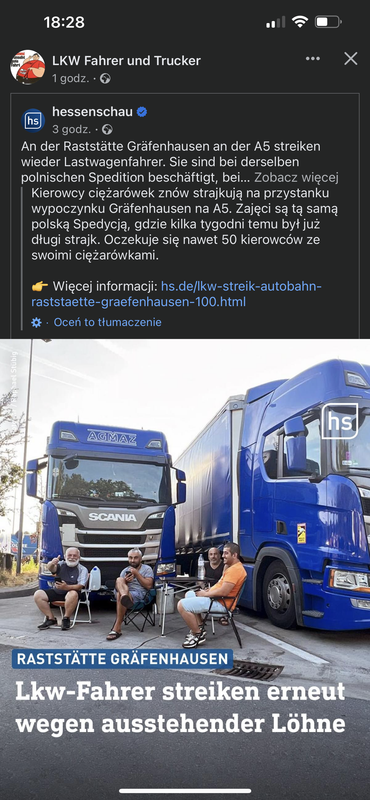
Task: Open the hessenschau hs profile icon
Action: coord(33,120)
